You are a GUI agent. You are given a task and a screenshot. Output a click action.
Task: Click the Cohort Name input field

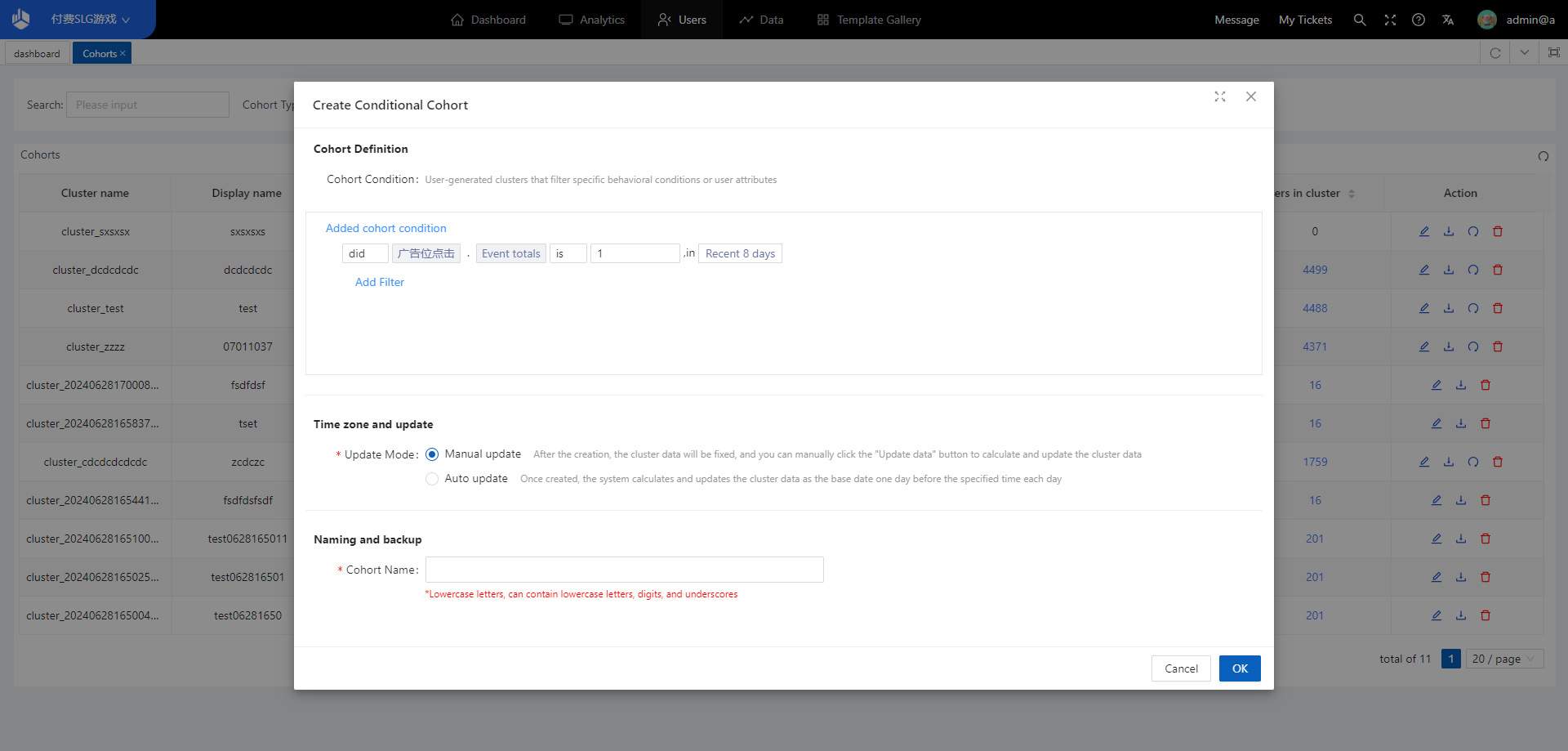[x=624, y=570]
